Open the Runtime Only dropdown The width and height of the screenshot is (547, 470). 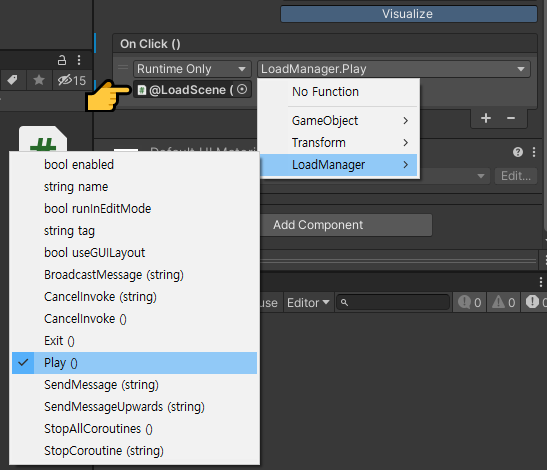pos(192,69)
